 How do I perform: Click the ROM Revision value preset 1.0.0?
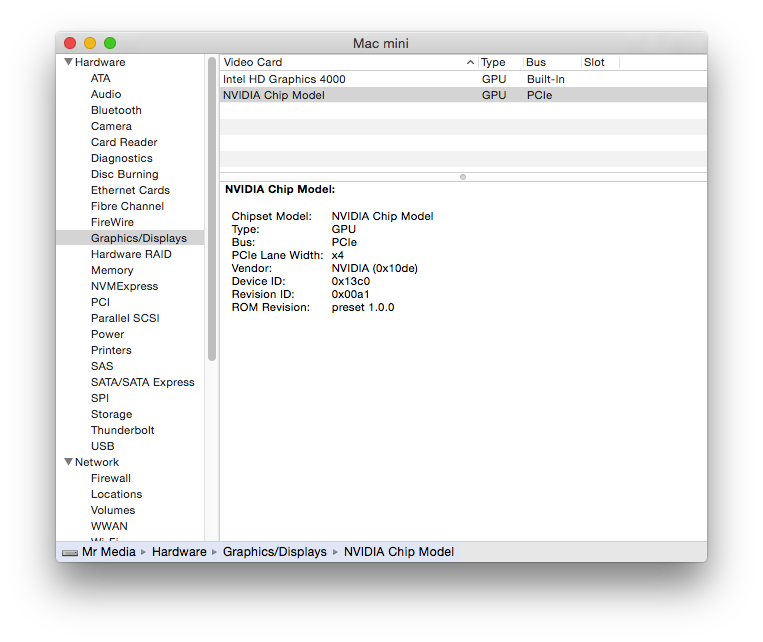(363, 308)
